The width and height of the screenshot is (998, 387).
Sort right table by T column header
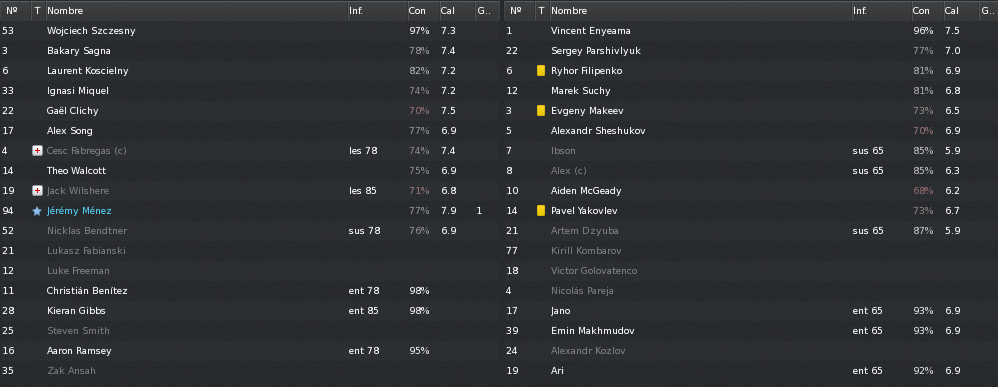[542, 11]
